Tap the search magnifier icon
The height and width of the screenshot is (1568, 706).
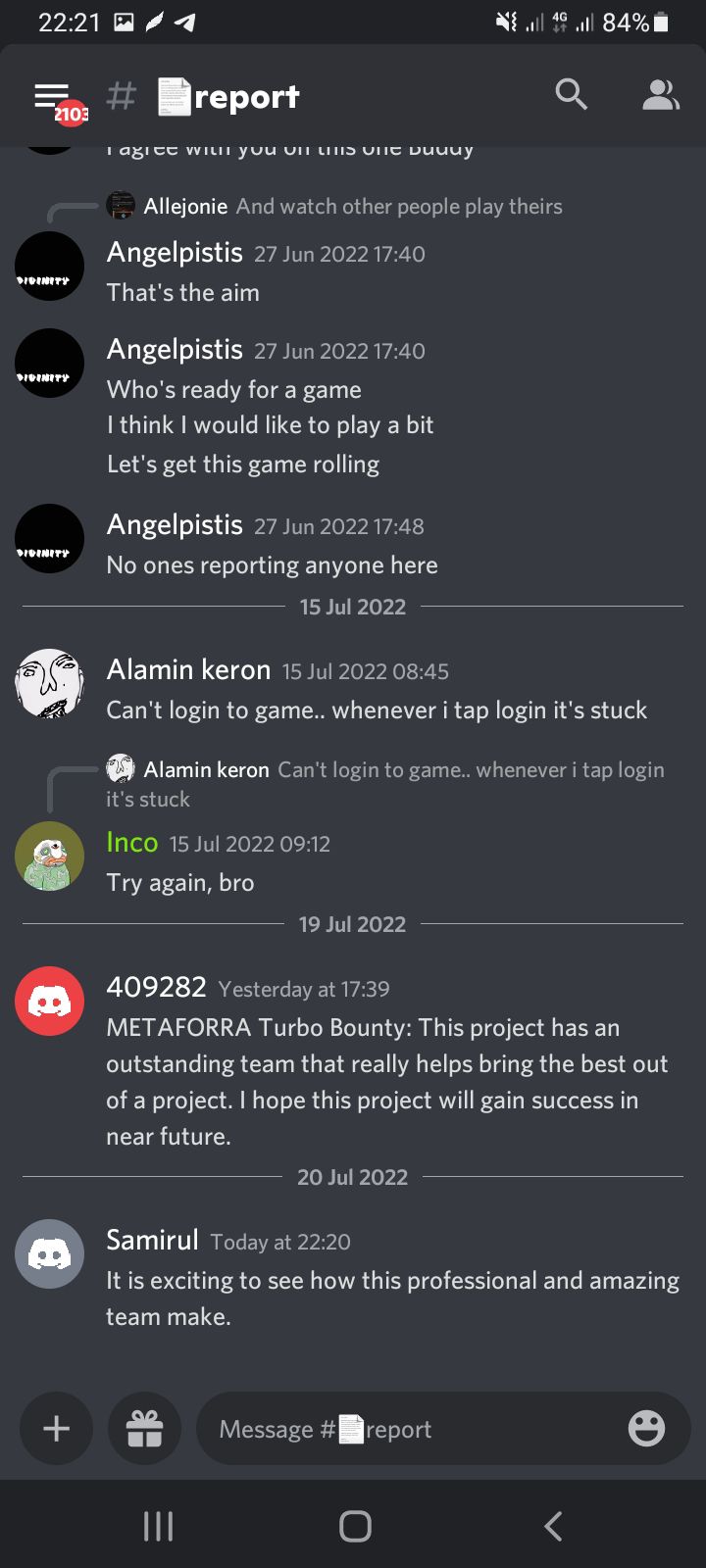point(571,95)
